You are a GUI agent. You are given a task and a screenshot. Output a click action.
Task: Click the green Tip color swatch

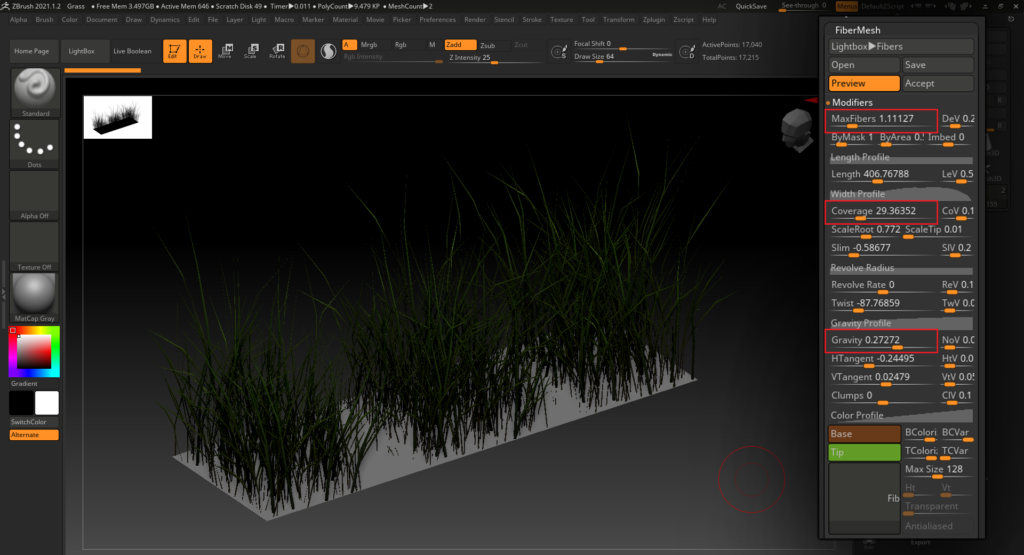pos(864,453)
